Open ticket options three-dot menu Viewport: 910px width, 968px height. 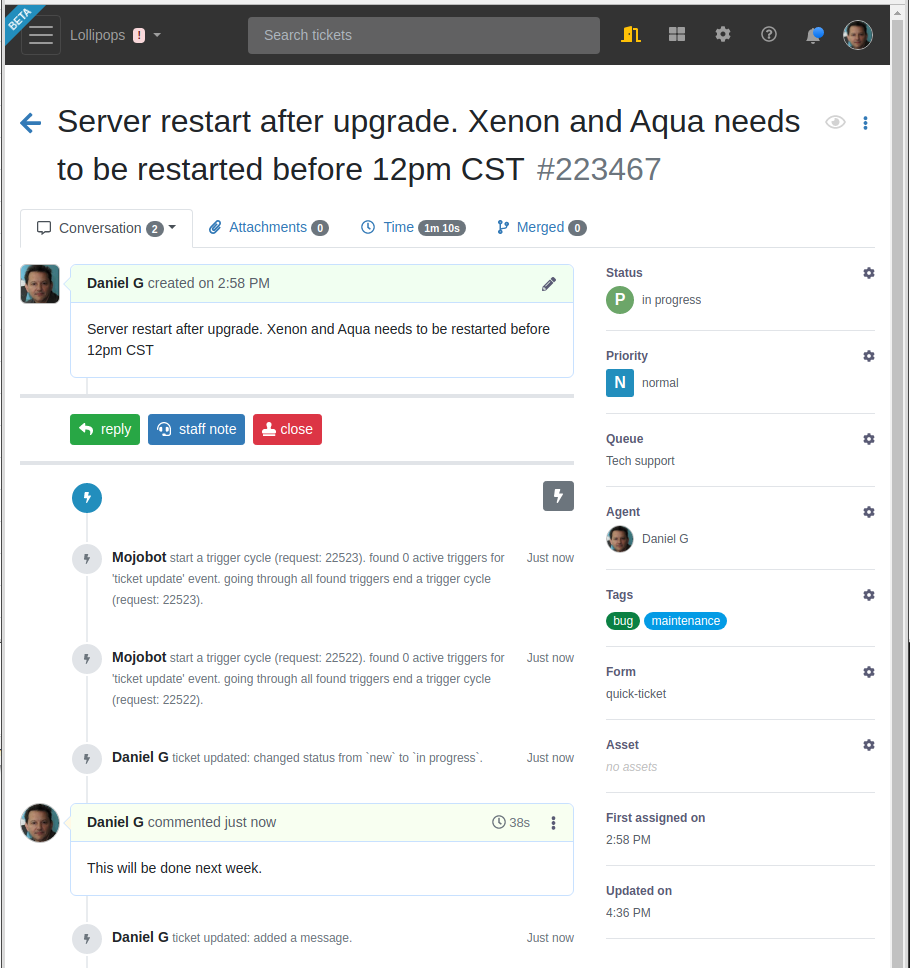pos(865,123)
